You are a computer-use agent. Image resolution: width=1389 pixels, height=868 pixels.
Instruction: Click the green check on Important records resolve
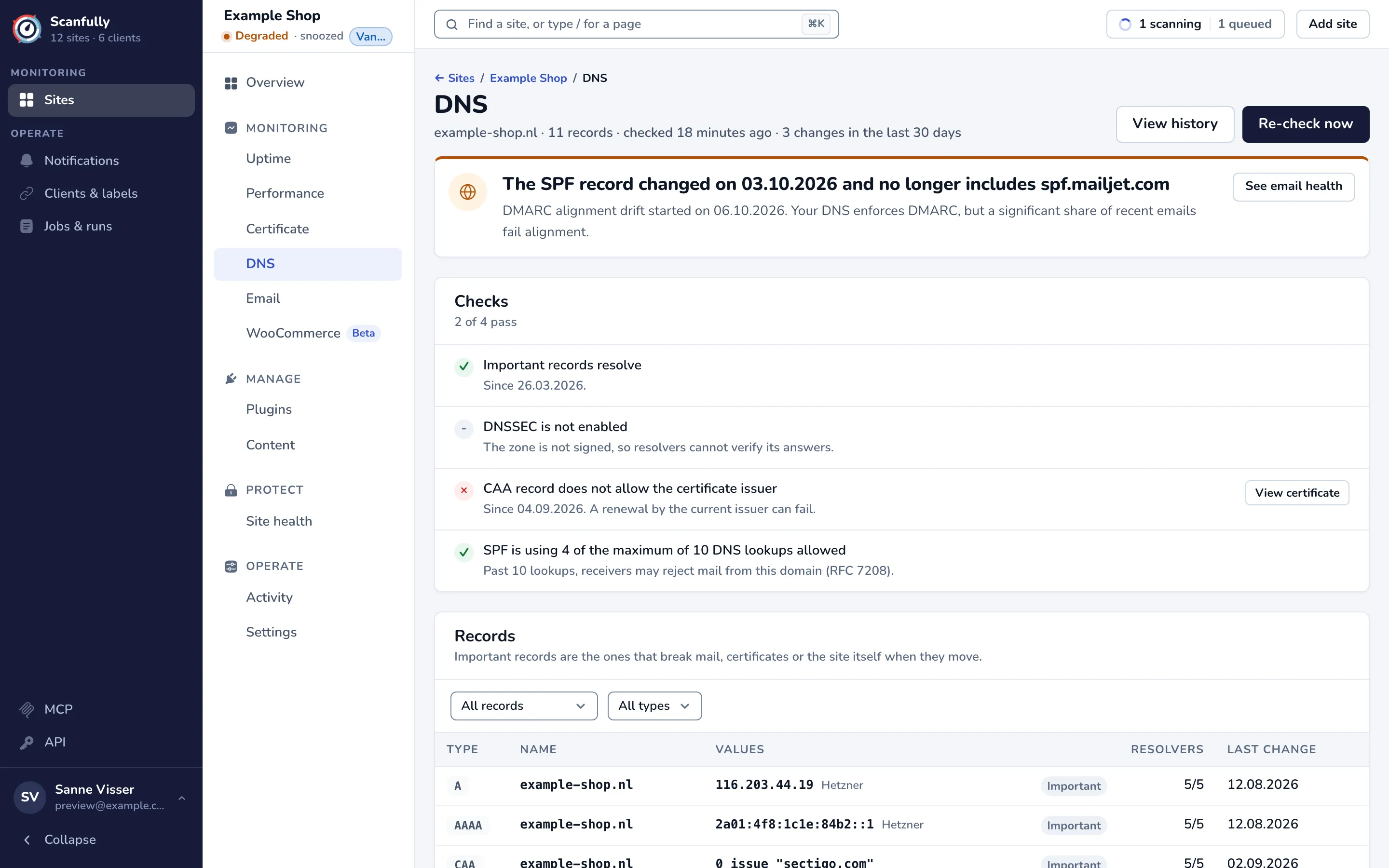[x=464, y=366]
